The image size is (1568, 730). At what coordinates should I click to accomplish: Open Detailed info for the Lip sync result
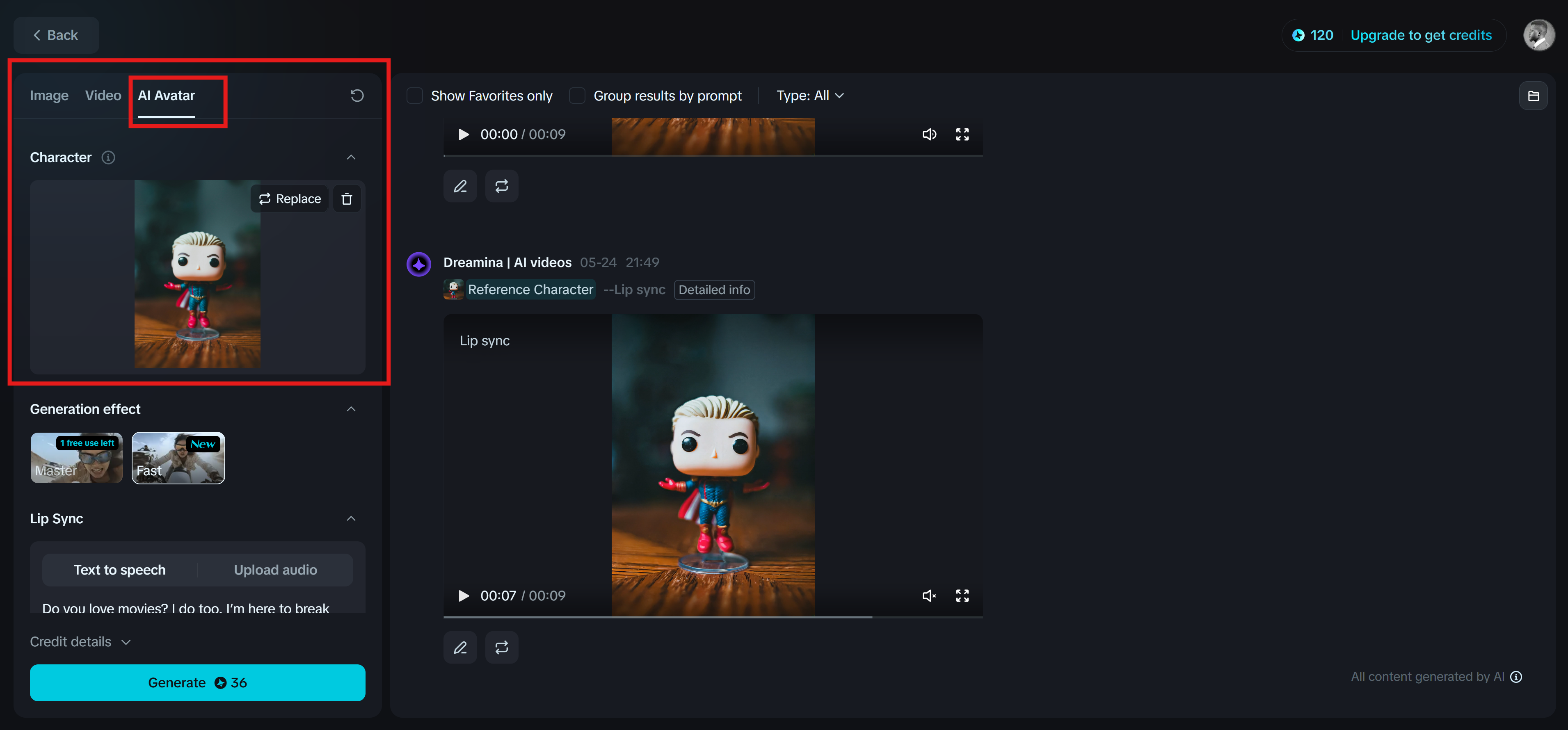tap(714, 290)
